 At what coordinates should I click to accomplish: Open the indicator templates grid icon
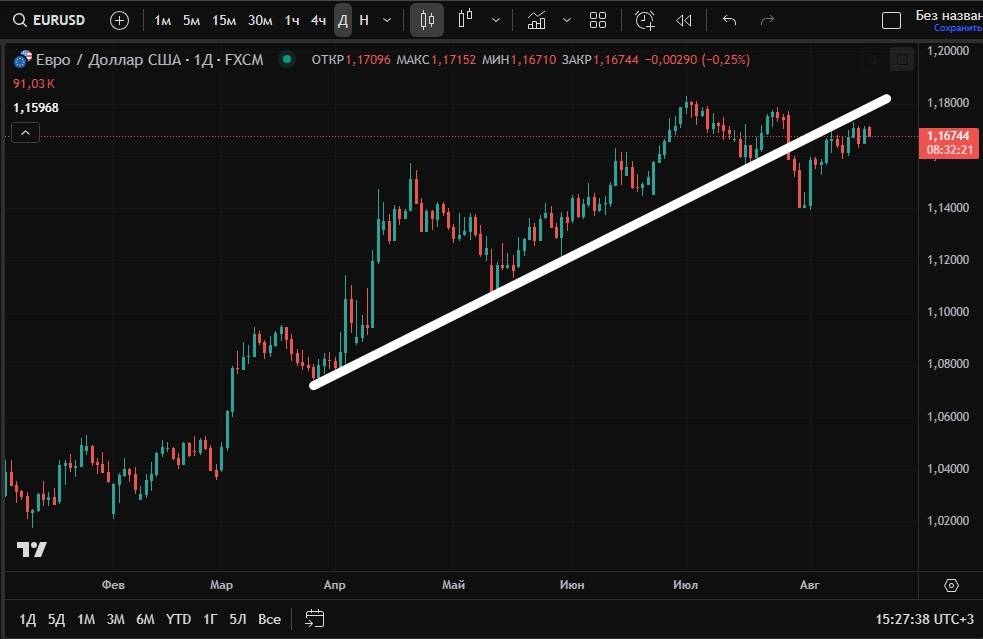click(x=598, y=20)
